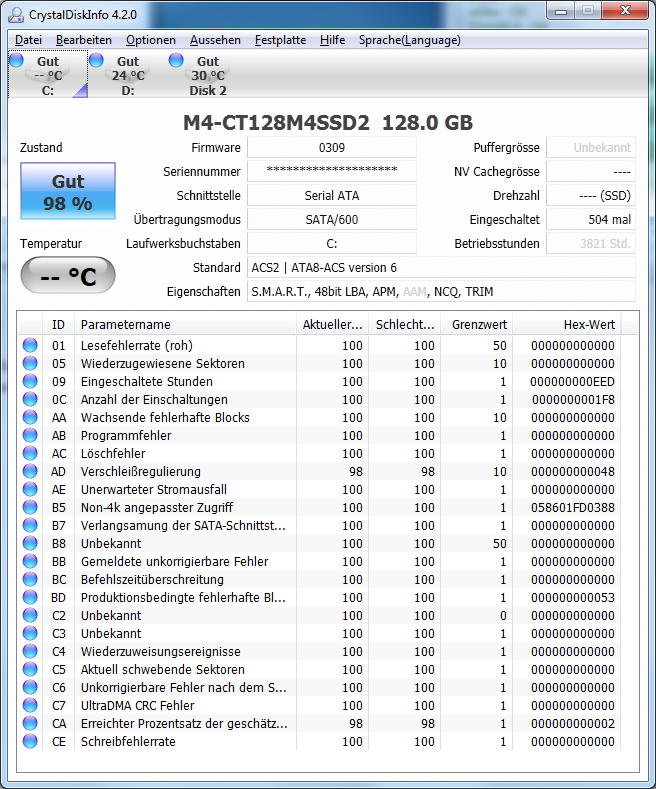
Task: Click the Übertragungsmodus field SATA/600
Action: tap(332, 219)
